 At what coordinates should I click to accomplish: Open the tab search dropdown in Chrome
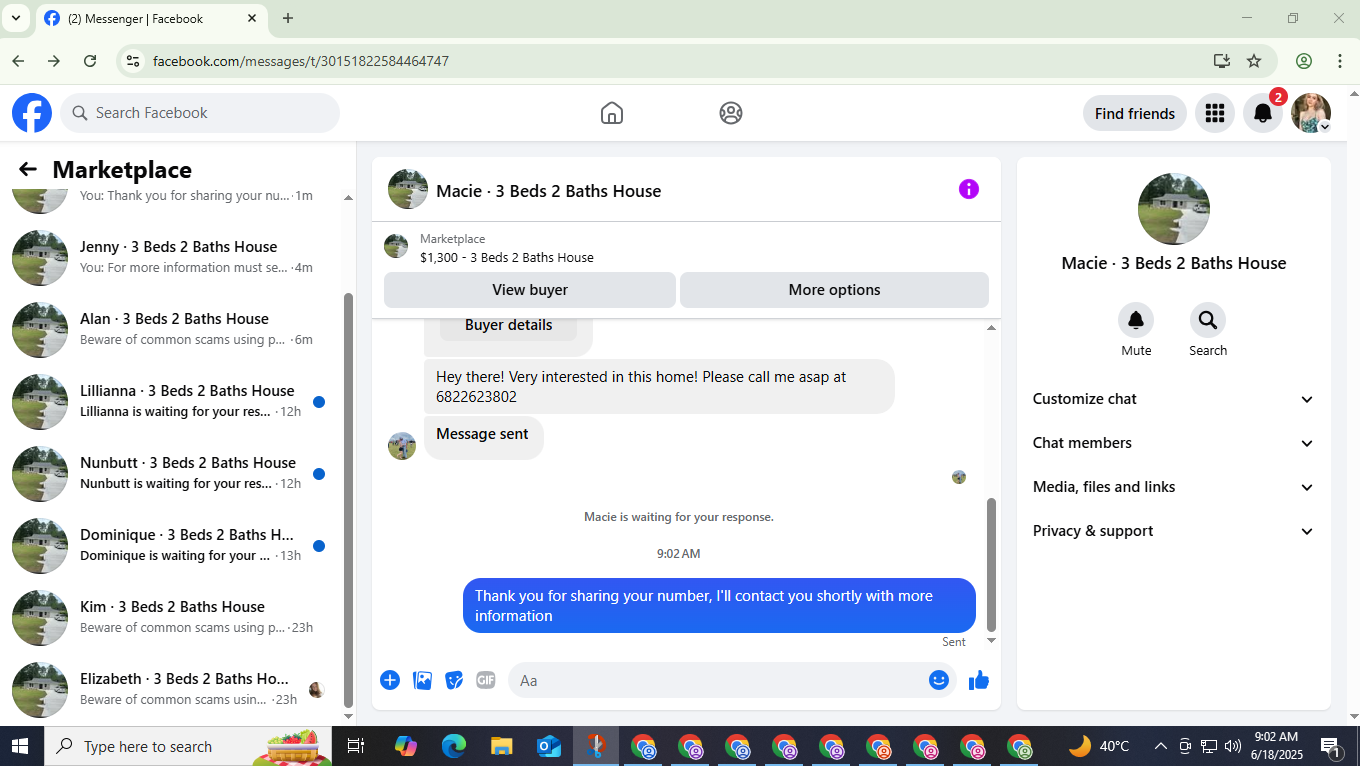tap(16, 18)
